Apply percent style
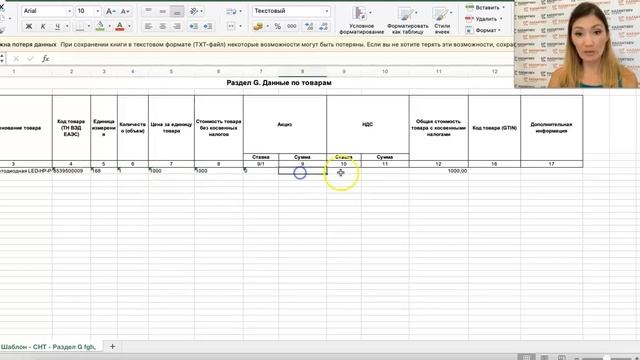 [278, 27]
